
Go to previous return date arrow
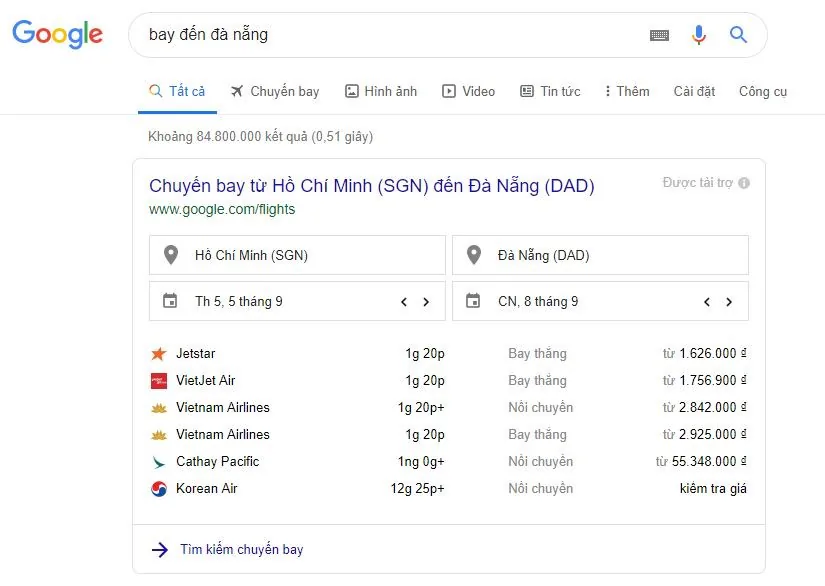click(x=707, y=302)
